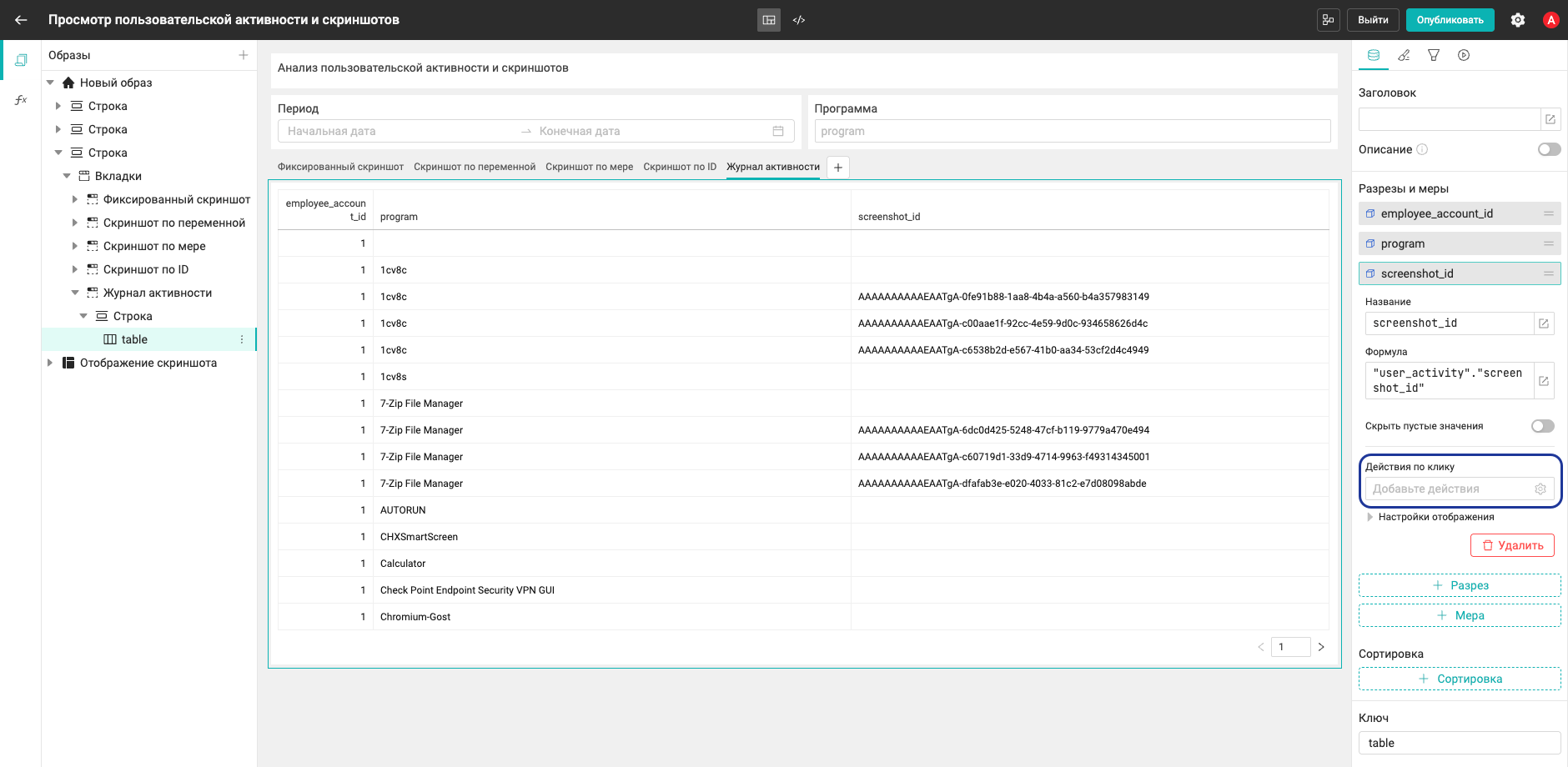Go to next table page arrow

tap(1321, 647)
